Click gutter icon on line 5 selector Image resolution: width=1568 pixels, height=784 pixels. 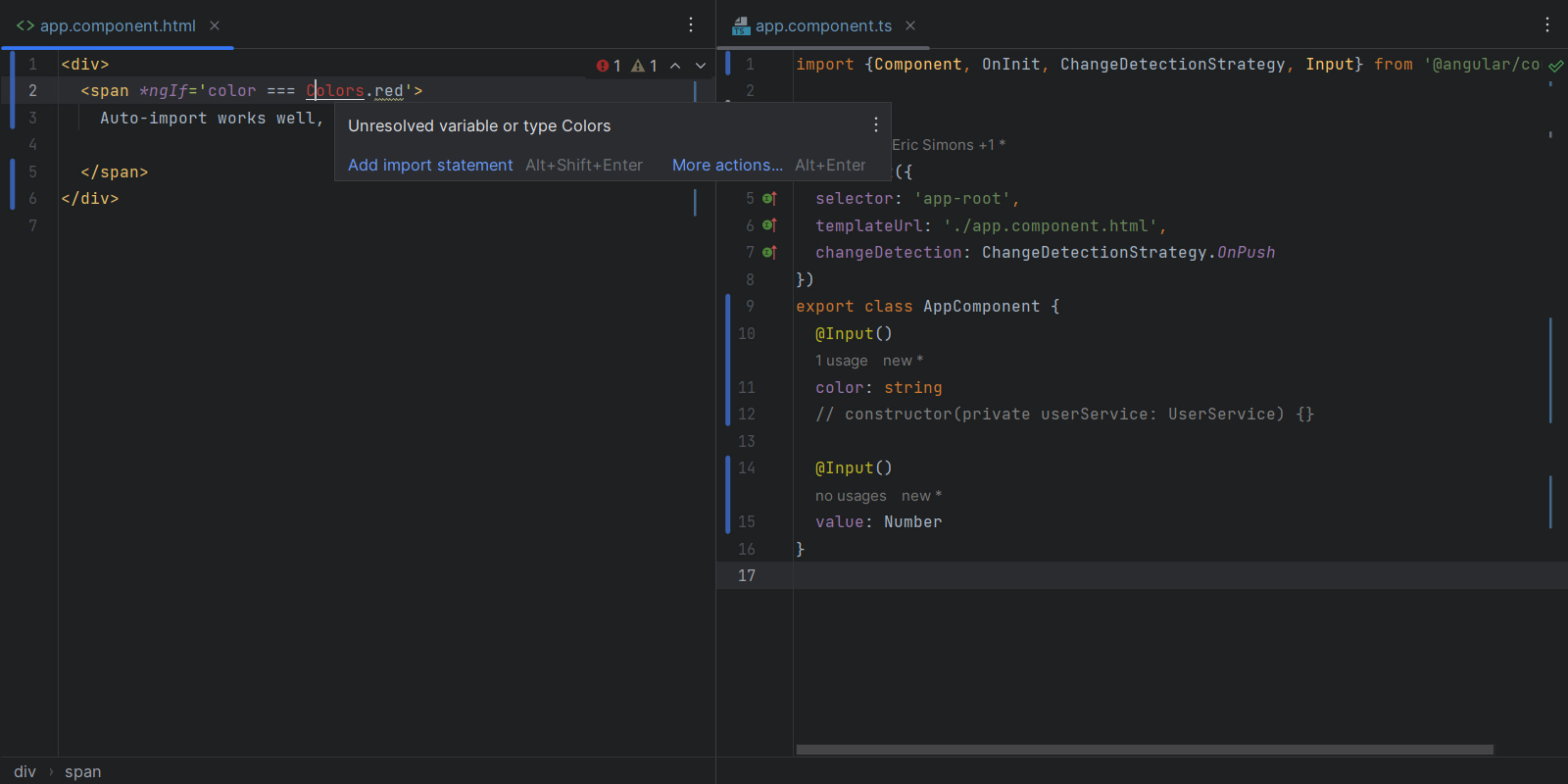click(x=769, y=199)
